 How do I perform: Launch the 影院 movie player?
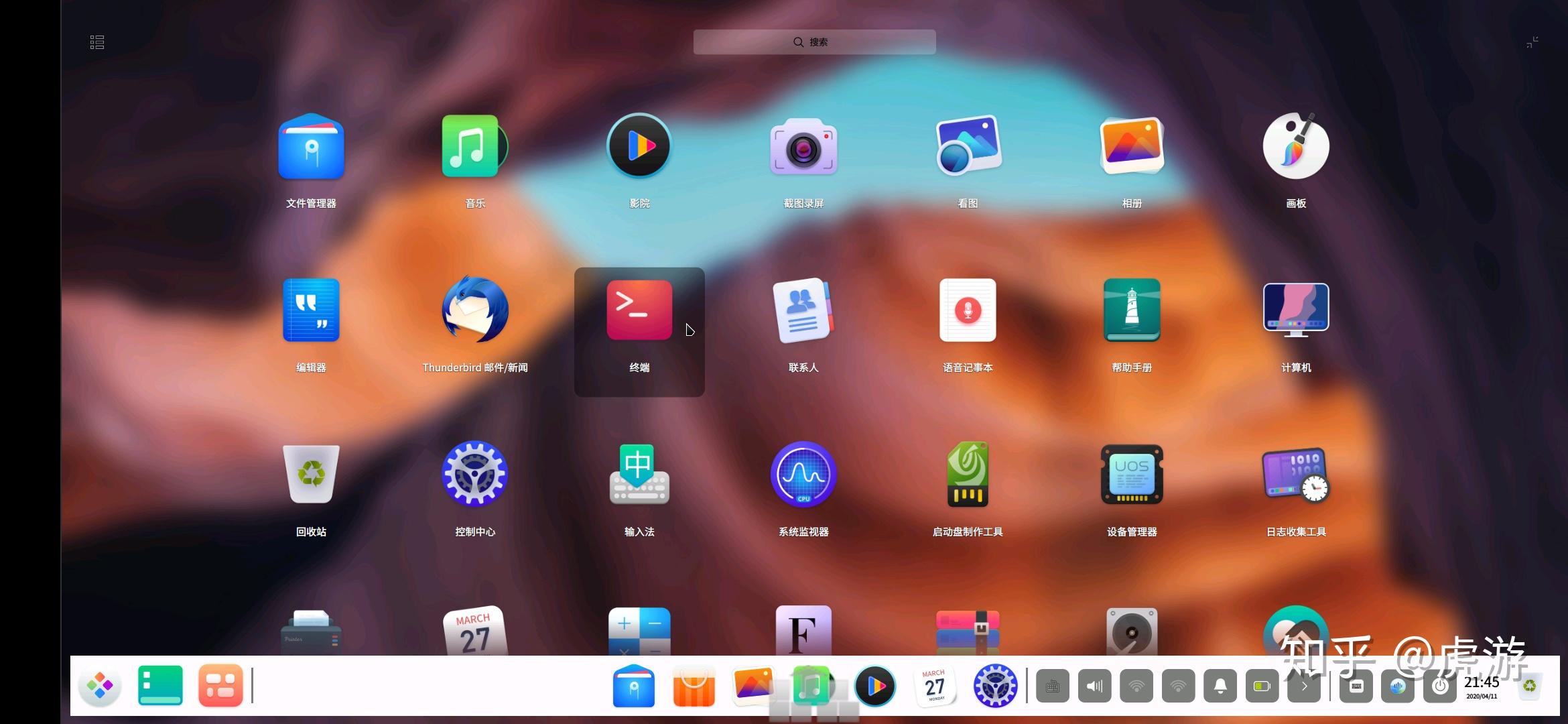tap(639, 147)
